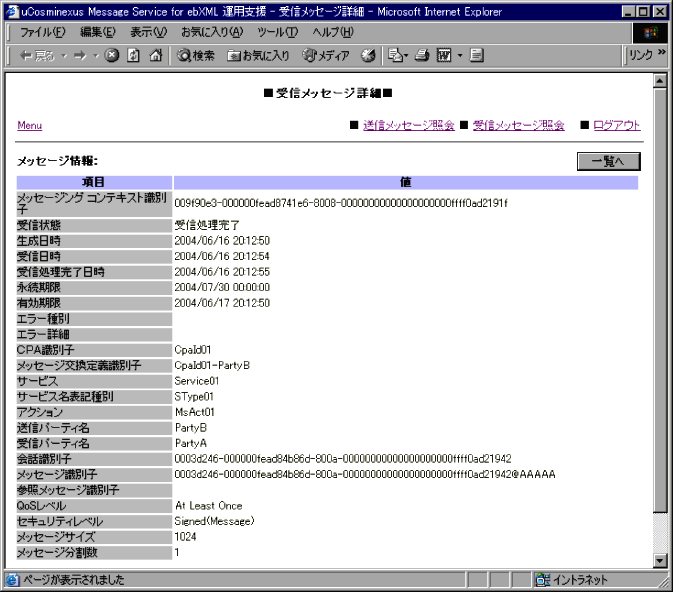Click the Refresh page icon
The height and width of the screenshot is (592, 673).
[x=133, y=55]
